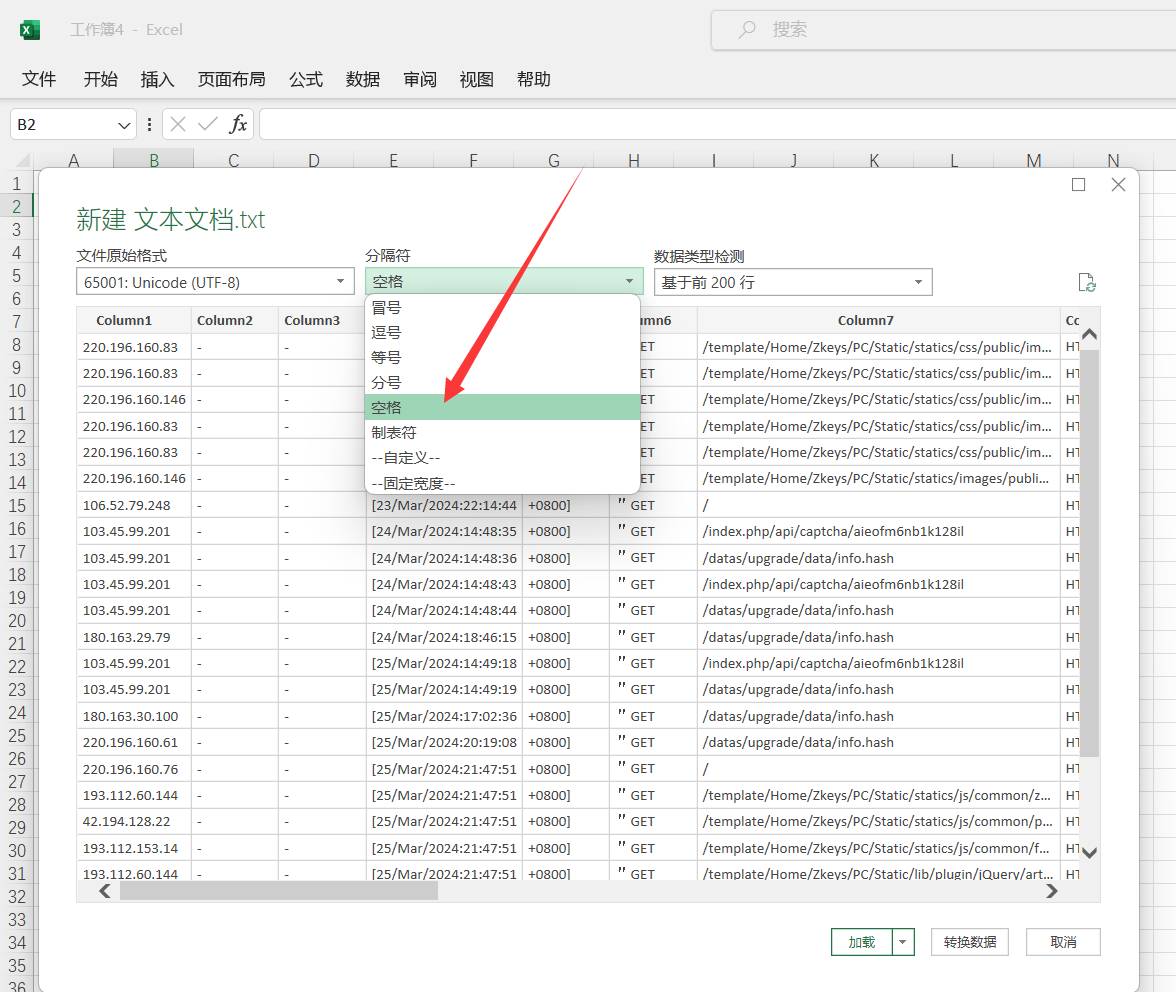Click the Excel app icon in title bar
1176x992 pixels.
(30, 30)
